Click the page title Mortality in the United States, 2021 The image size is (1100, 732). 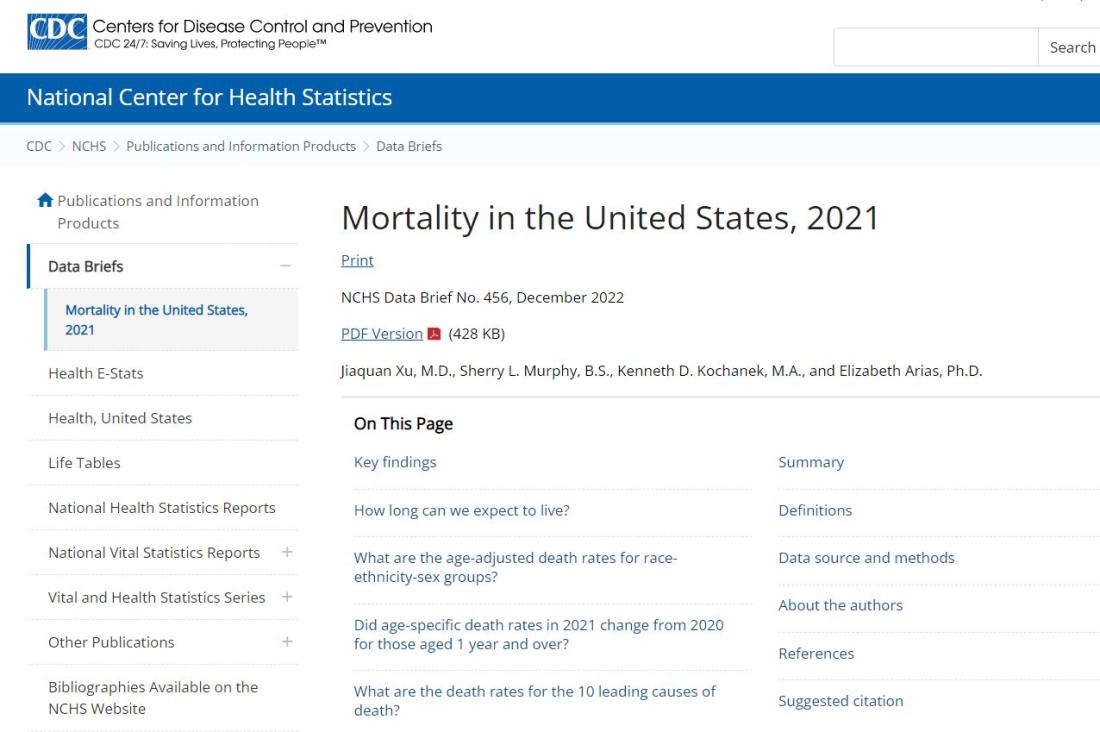click(x=610, y=218)
